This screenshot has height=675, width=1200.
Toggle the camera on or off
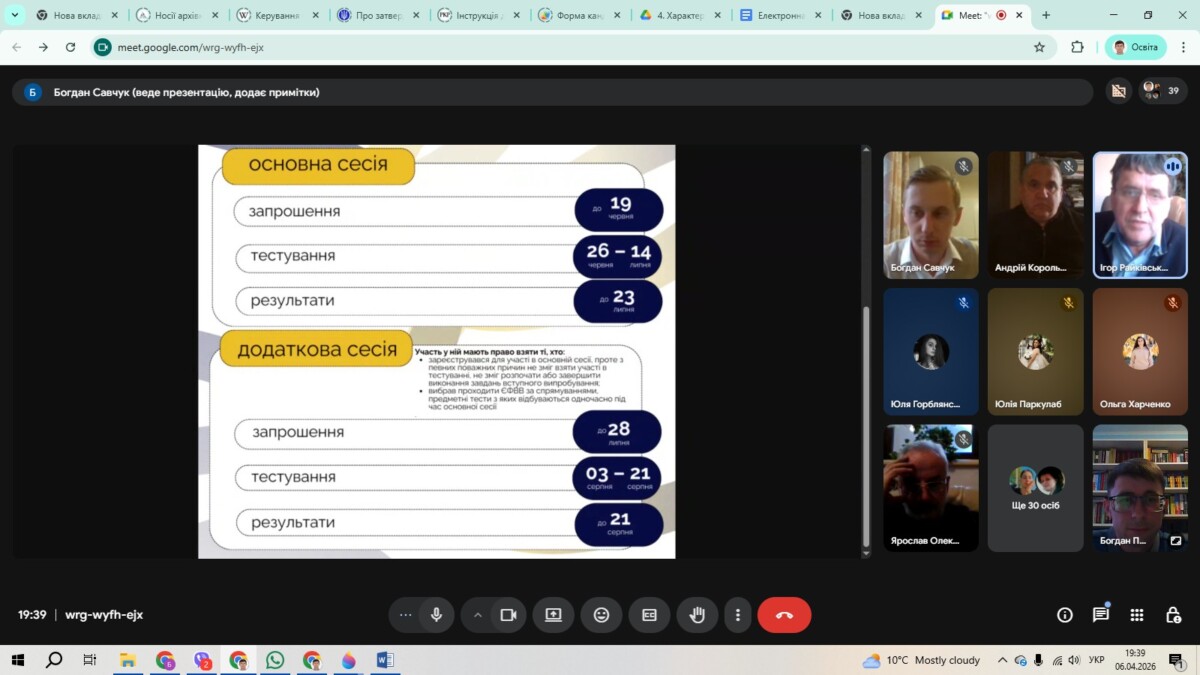(x=508, y=615)
